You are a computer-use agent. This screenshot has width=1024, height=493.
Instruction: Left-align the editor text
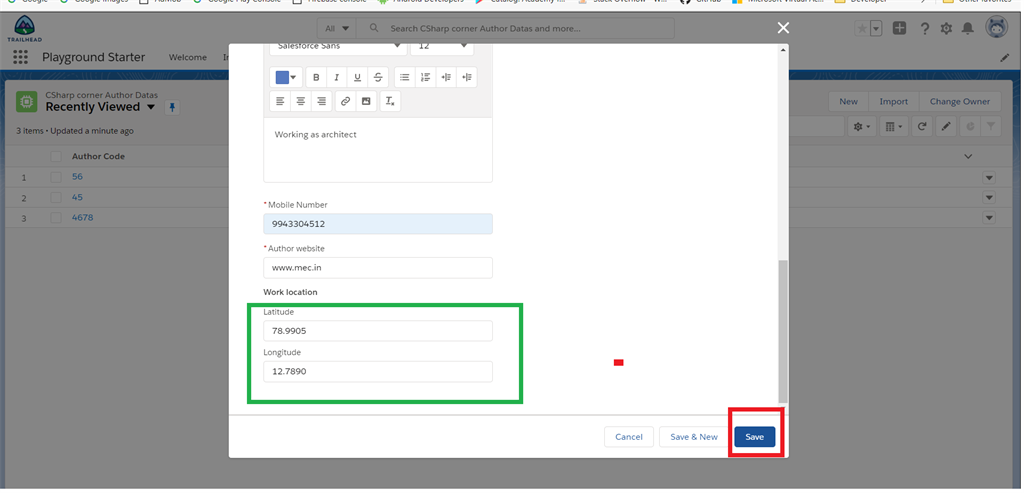(x=280, y=101)
